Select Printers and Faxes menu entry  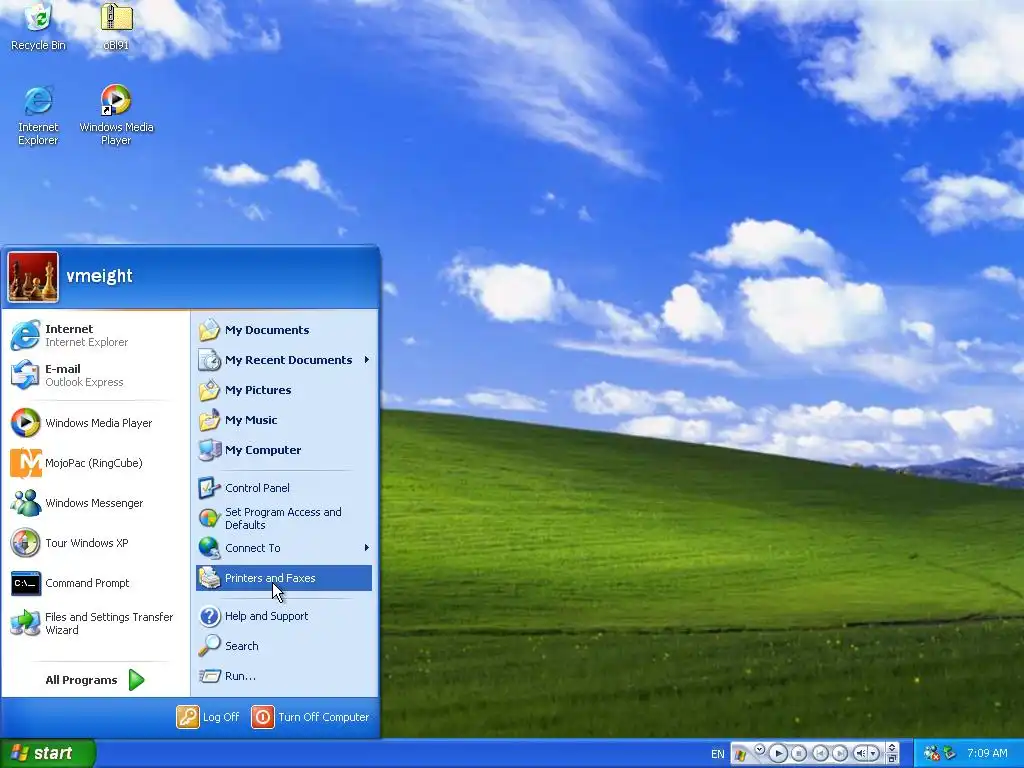(284, 578)
